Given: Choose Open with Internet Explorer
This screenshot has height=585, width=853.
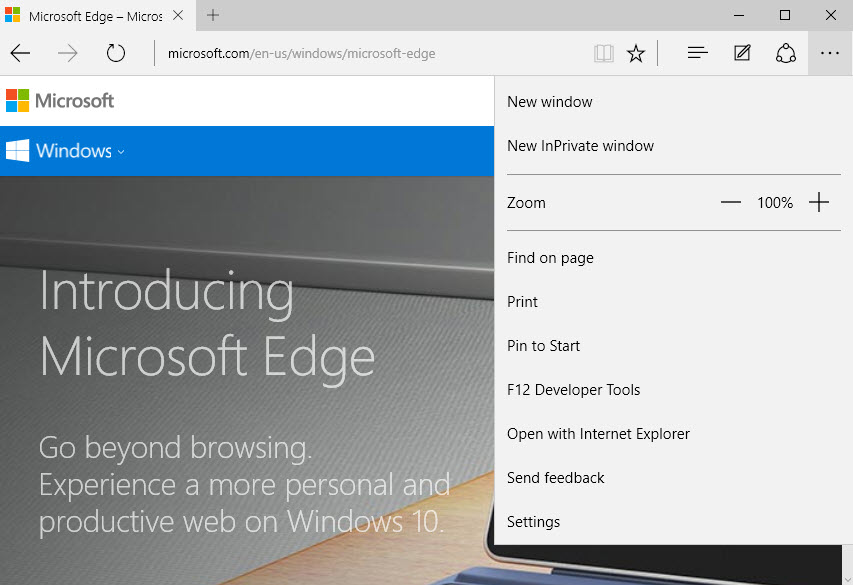Looking at the screenshot, I should point(673,434).
